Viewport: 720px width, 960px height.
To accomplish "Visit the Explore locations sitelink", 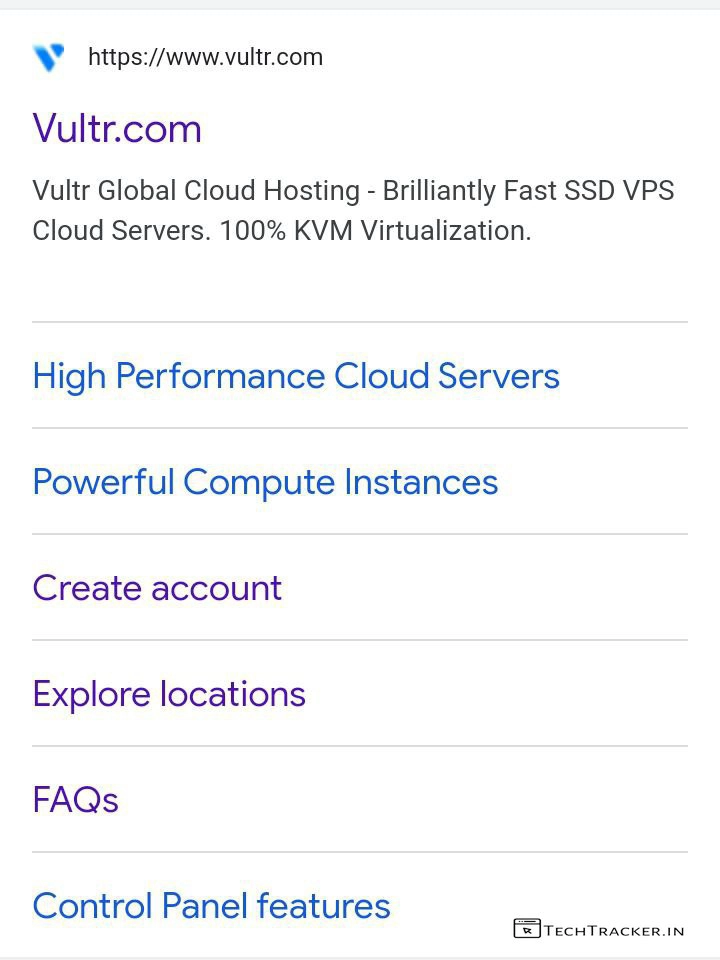I will coord(169,694).
